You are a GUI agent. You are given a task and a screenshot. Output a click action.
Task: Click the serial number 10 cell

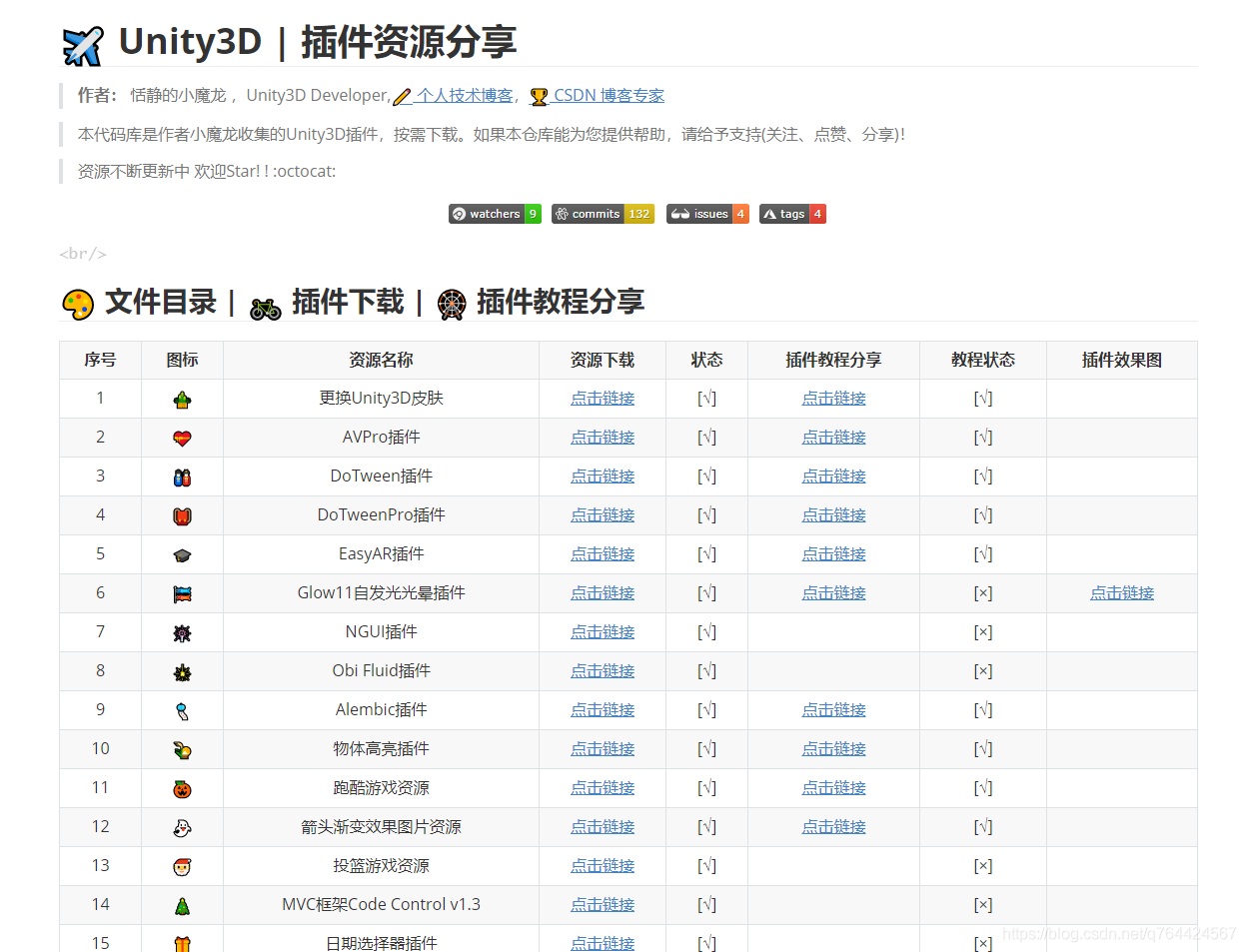click(100, 748)
